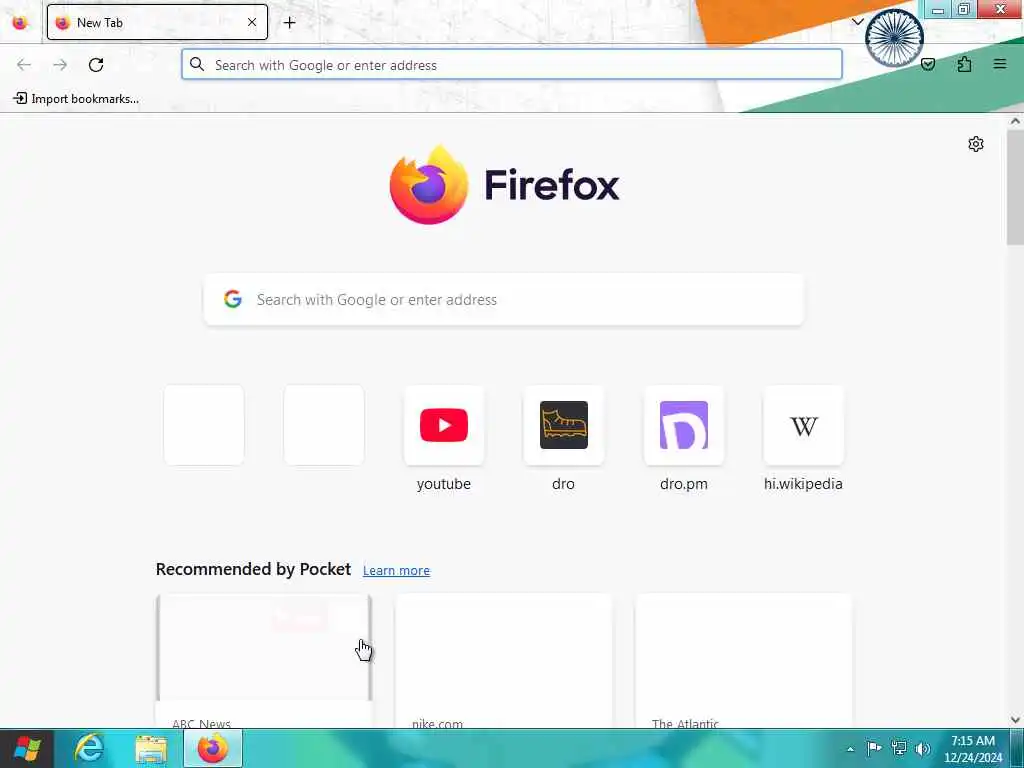Click the taskbar clock 7:15 AM
The height and width of the screenshot is (768, 1024).
tap(973, 748)
